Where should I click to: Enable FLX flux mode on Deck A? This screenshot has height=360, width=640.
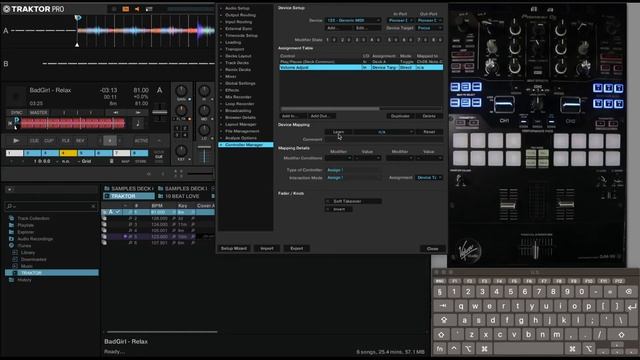(66, 141)
